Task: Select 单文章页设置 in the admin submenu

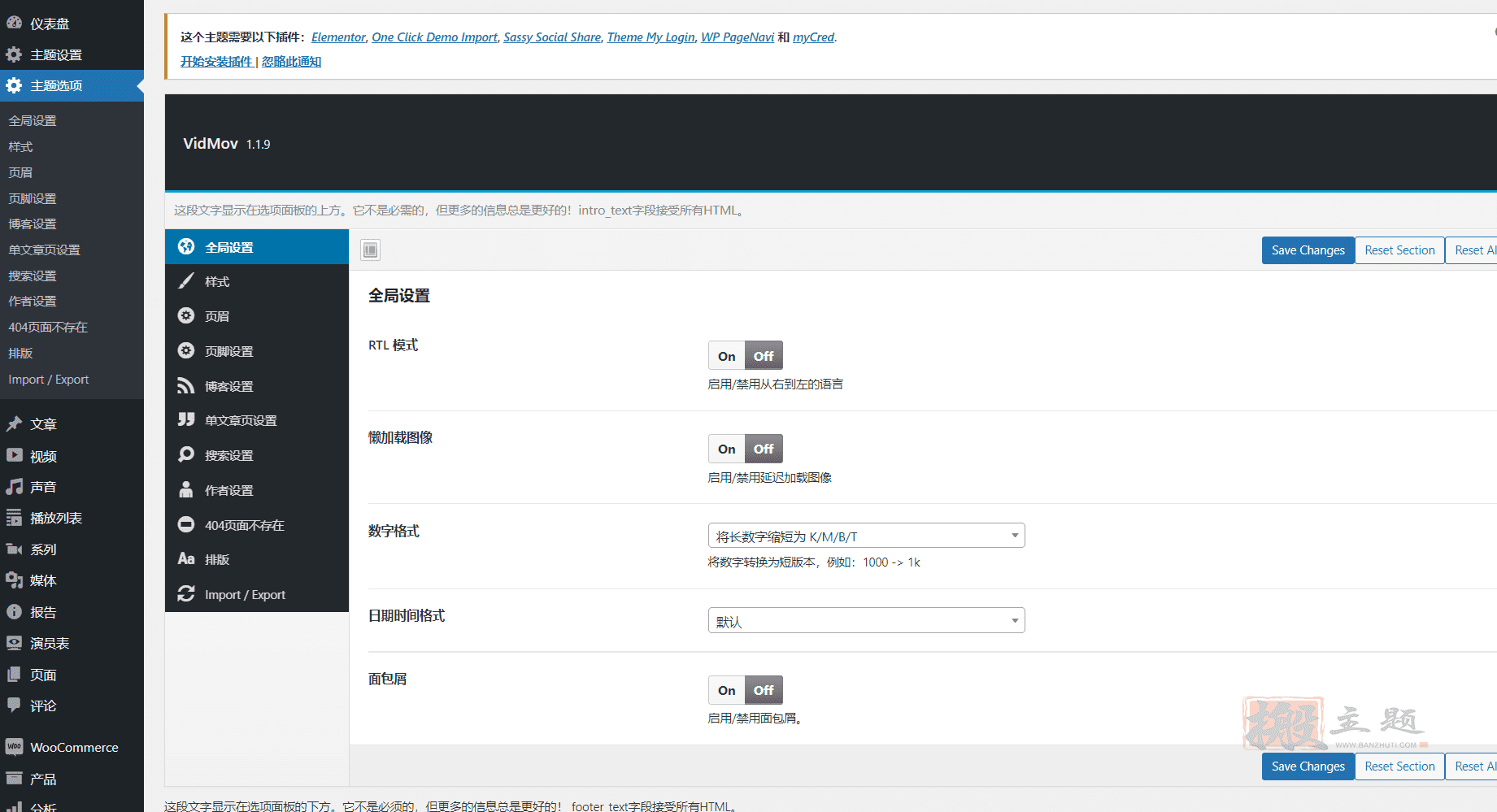Action: coord(44,250)
